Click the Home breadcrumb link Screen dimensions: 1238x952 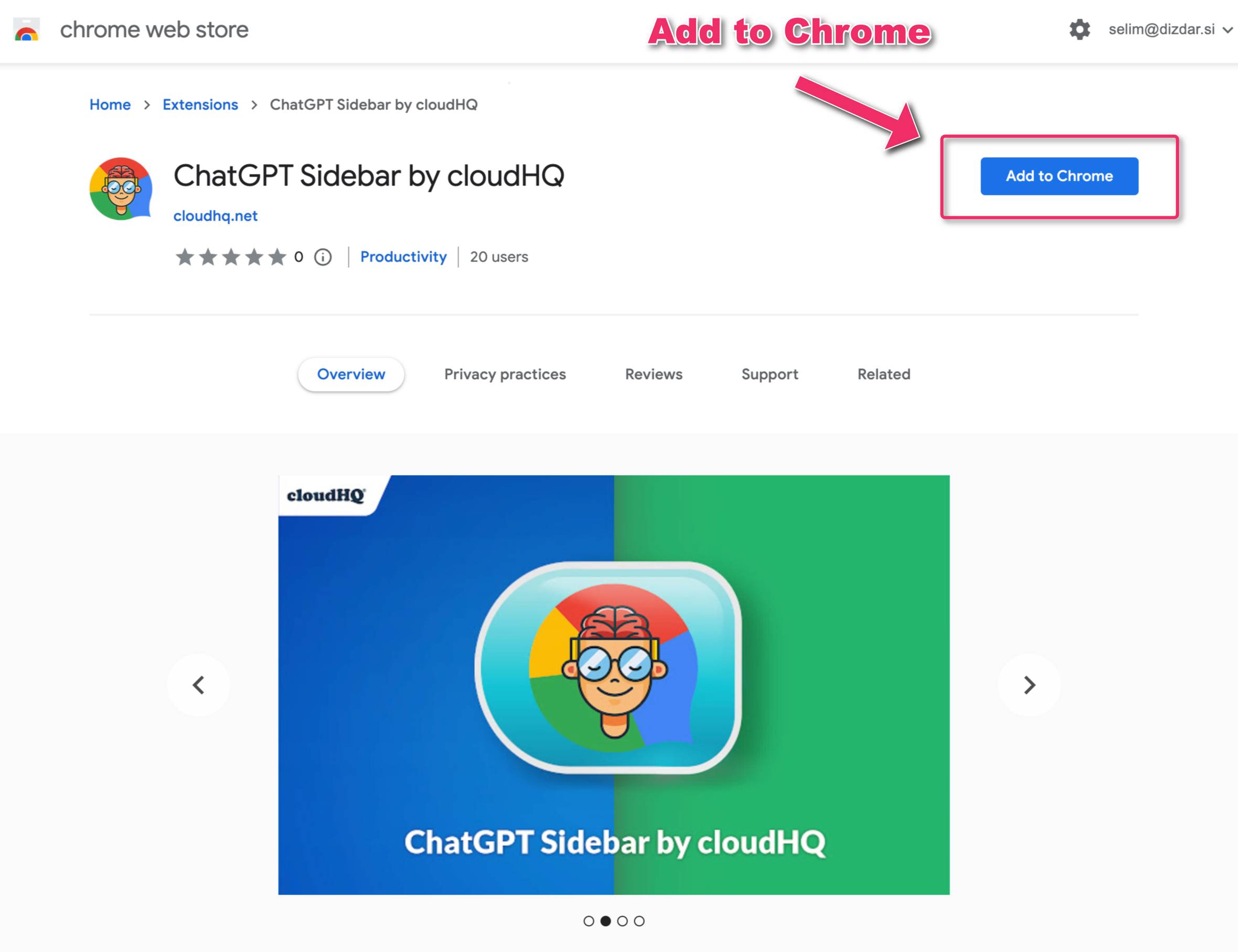click(110, 104)
